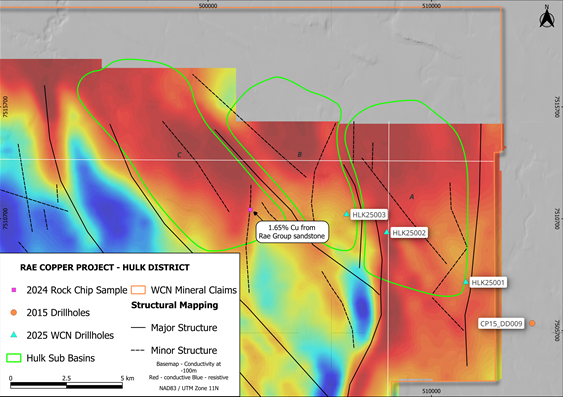Click the HLK25003 drillhole triangle marker
Image resolution: width=563 pixels, height=397 pixels.
[x=346, y=214]
